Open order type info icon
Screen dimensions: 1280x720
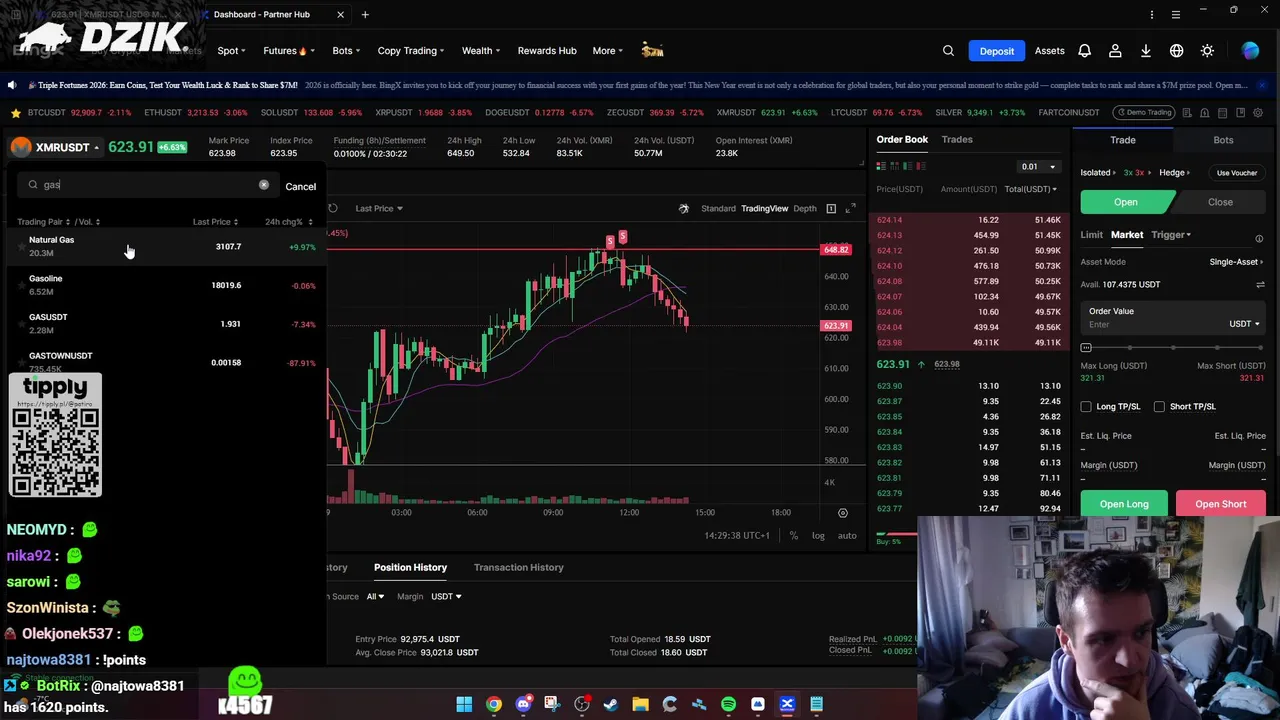click(x=1259, y=239)
